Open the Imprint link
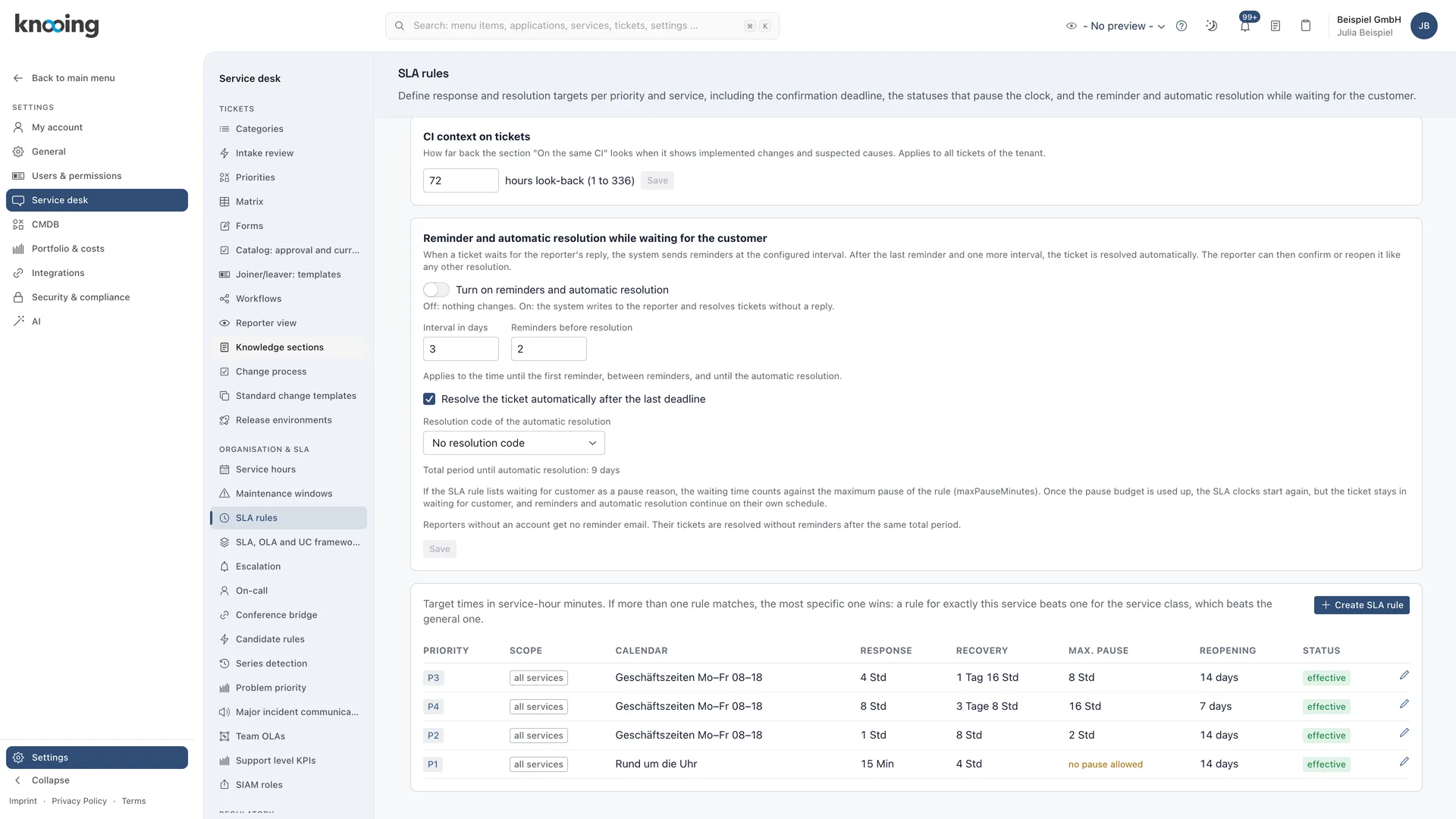The width and height of the screenshot is (1456, 819). (23, 801)
